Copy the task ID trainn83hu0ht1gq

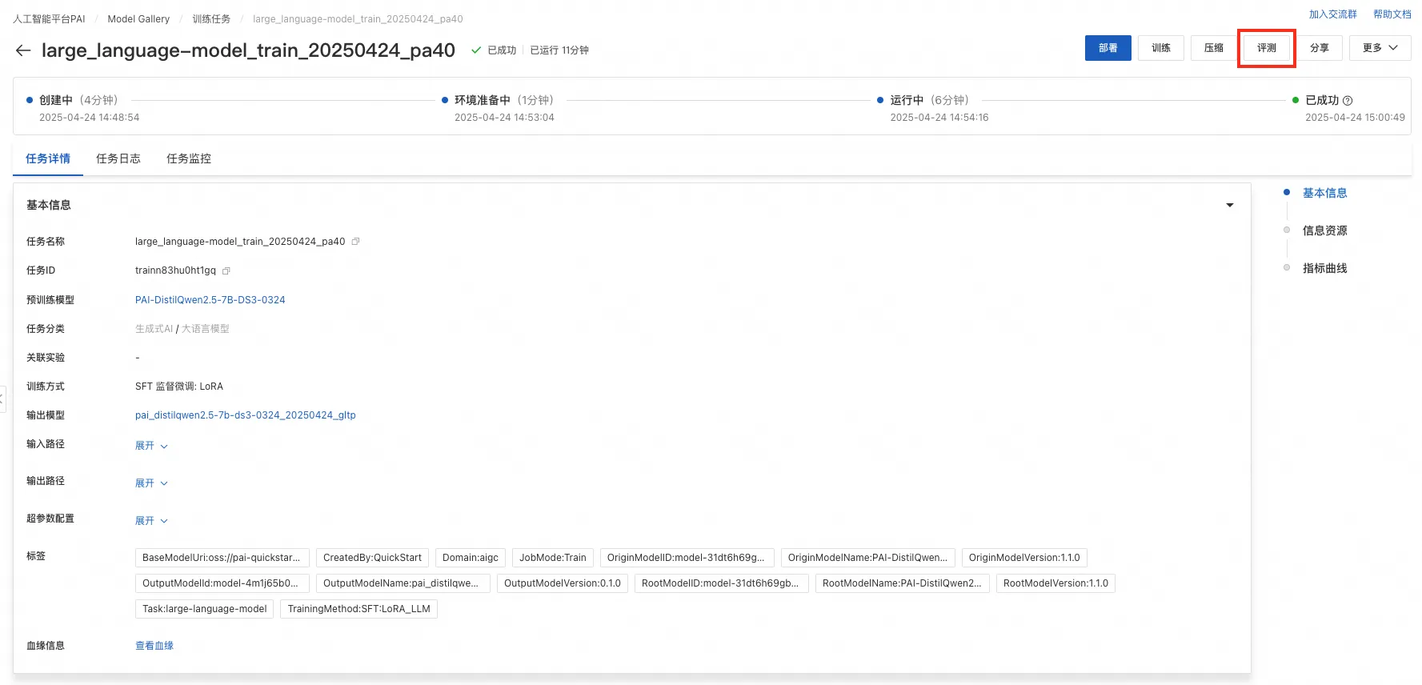[x=227, y=271]
